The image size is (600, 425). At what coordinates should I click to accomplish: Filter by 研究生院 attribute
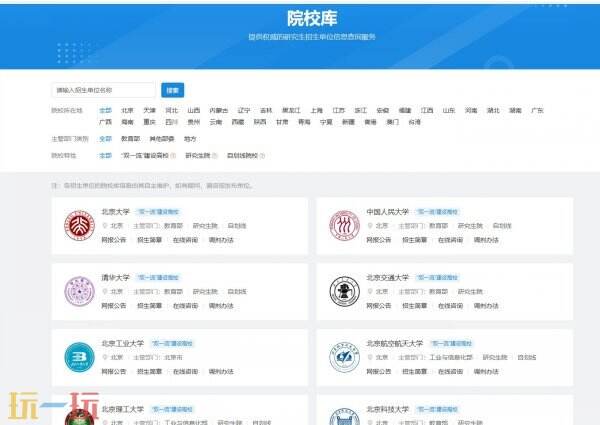point(198,156)
